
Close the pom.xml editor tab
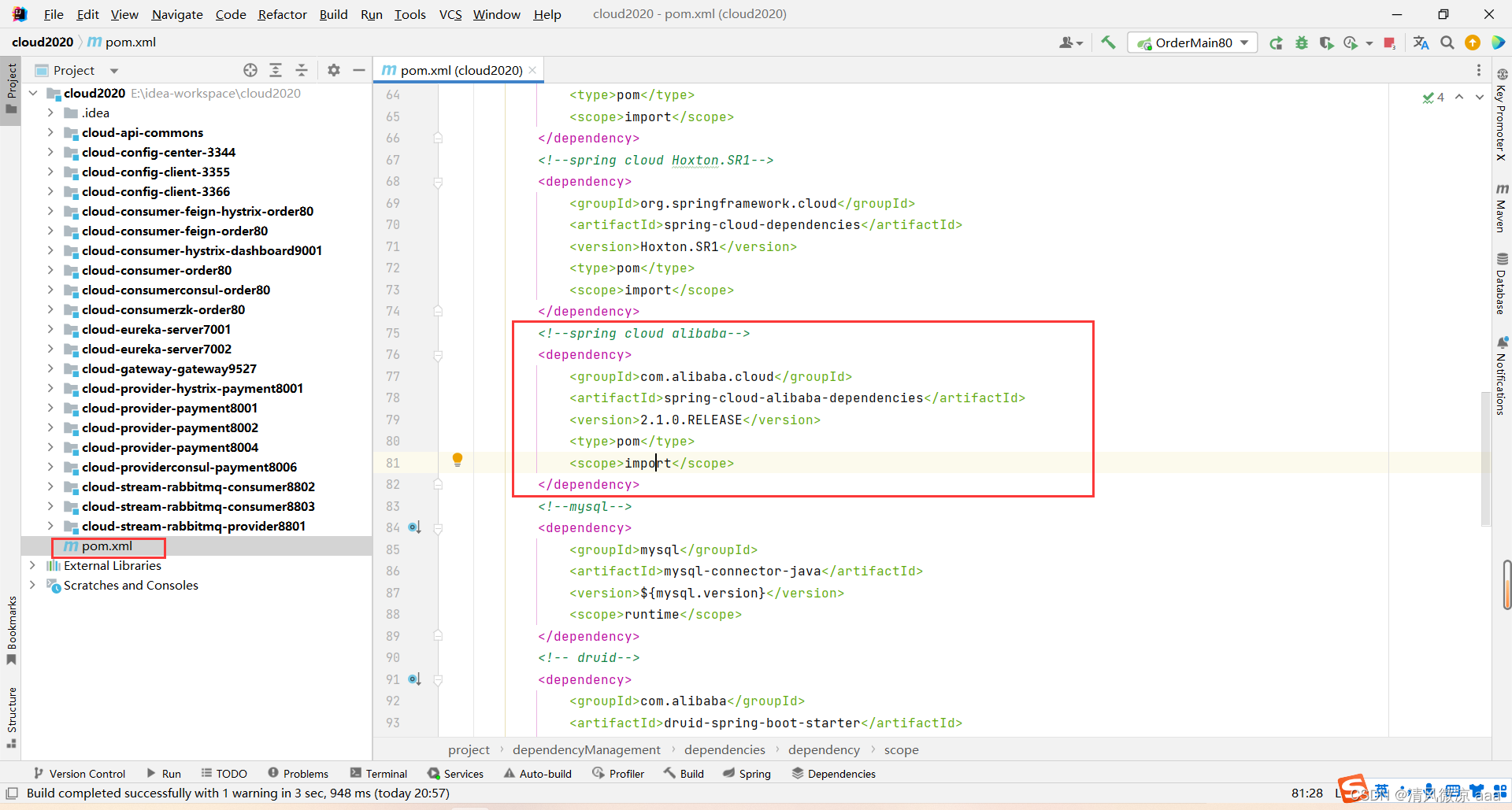tap(533, 70)
